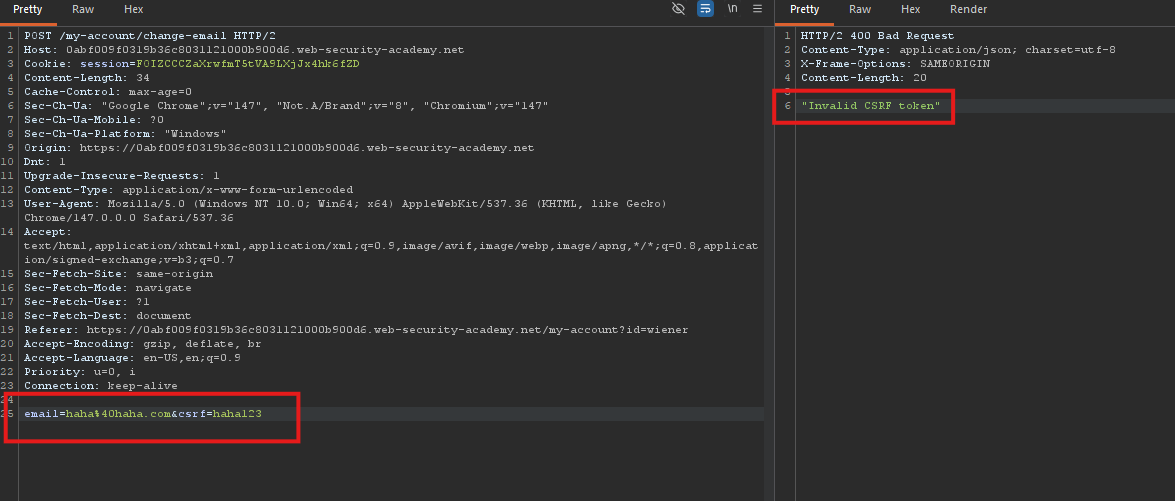Click the request Content-Type form-urlencoded header
The width and height of the screenshot is (1175, 501).
[188, 189]
